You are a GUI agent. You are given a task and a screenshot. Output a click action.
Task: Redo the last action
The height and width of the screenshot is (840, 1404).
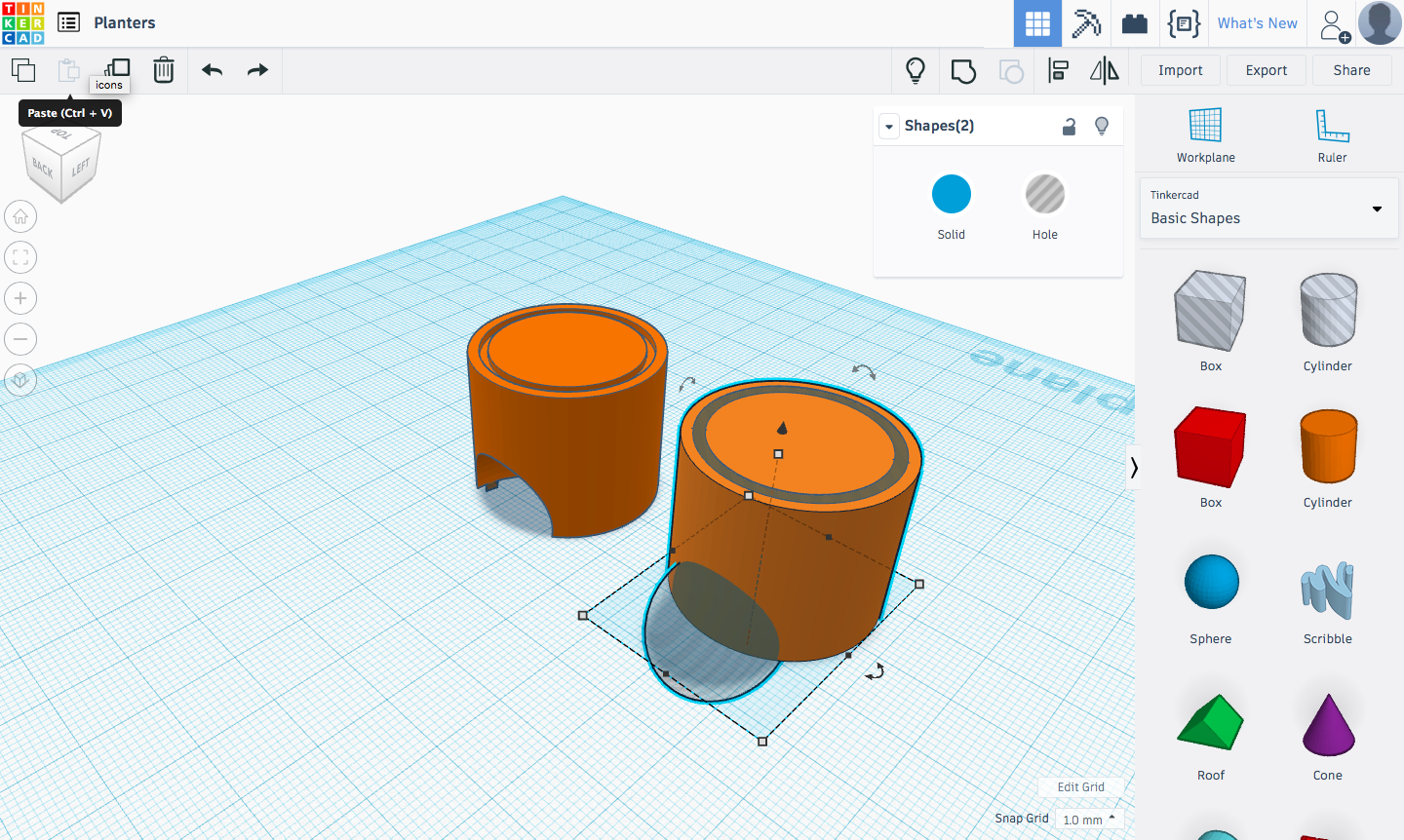257,70
